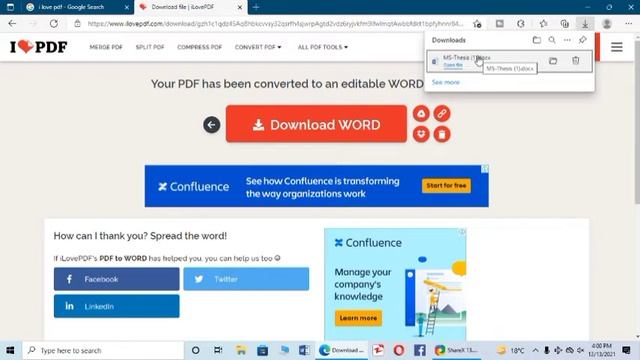Open Facebook app from taskbar

point(420,350)
